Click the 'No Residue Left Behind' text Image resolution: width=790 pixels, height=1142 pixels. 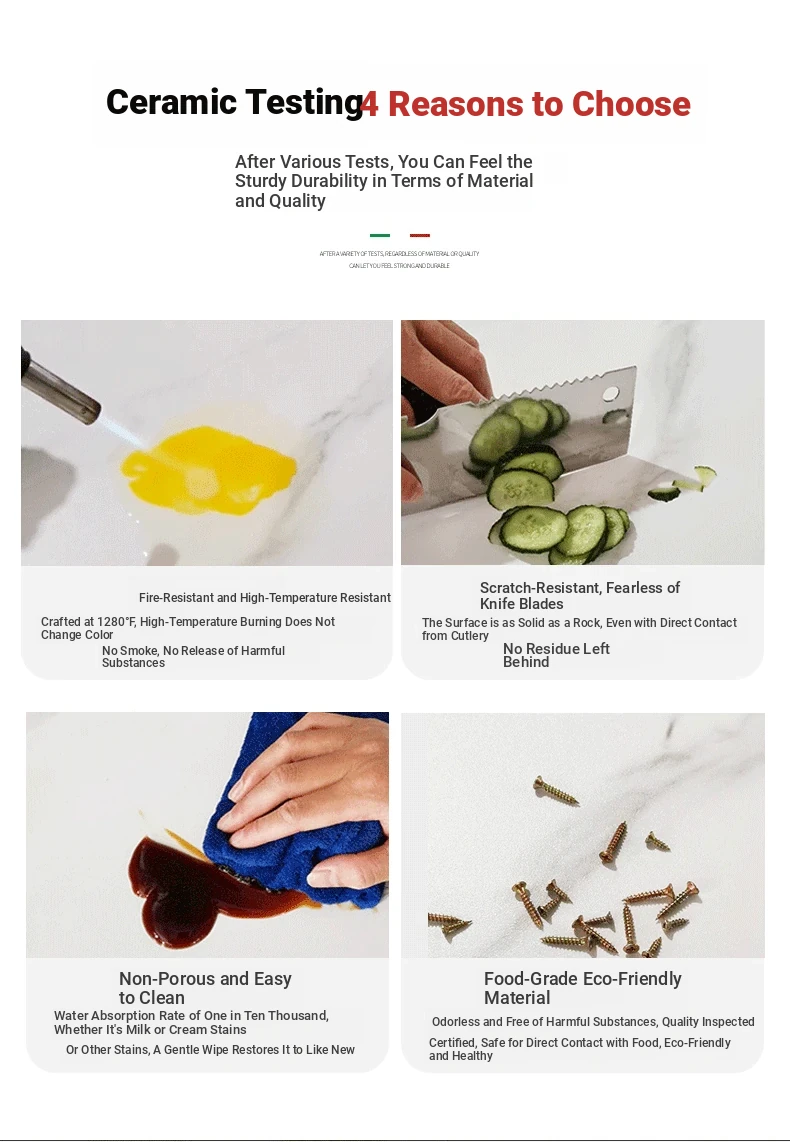tap(556, 655)
